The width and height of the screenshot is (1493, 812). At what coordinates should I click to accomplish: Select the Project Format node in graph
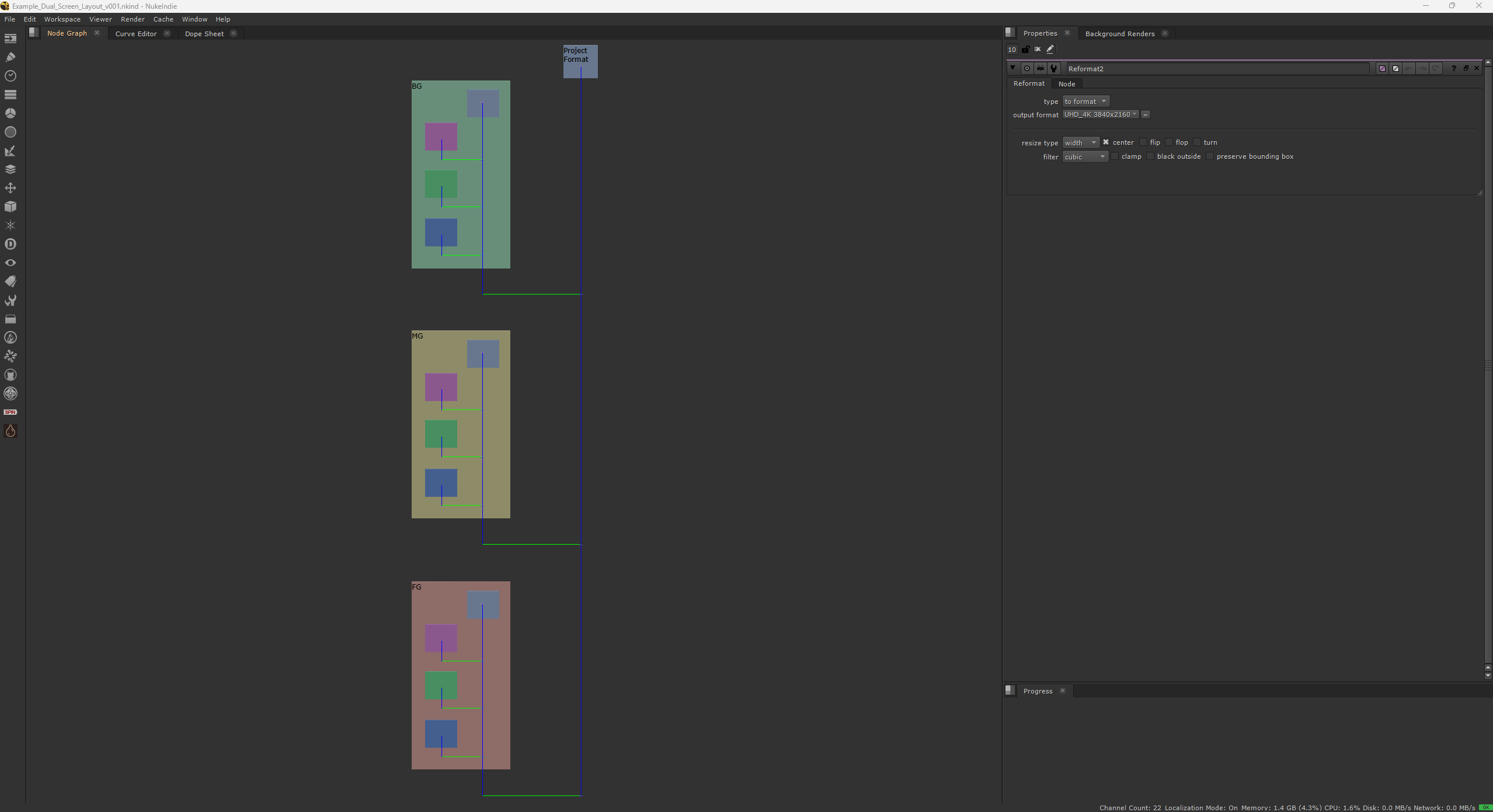coord(579,61)
